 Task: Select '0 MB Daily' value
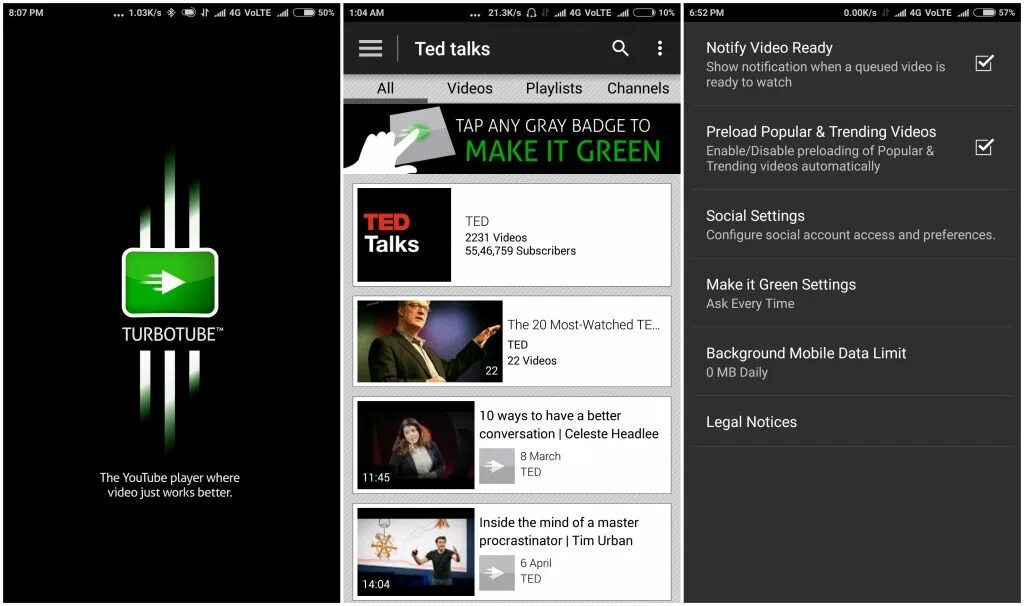coord(737,372)
